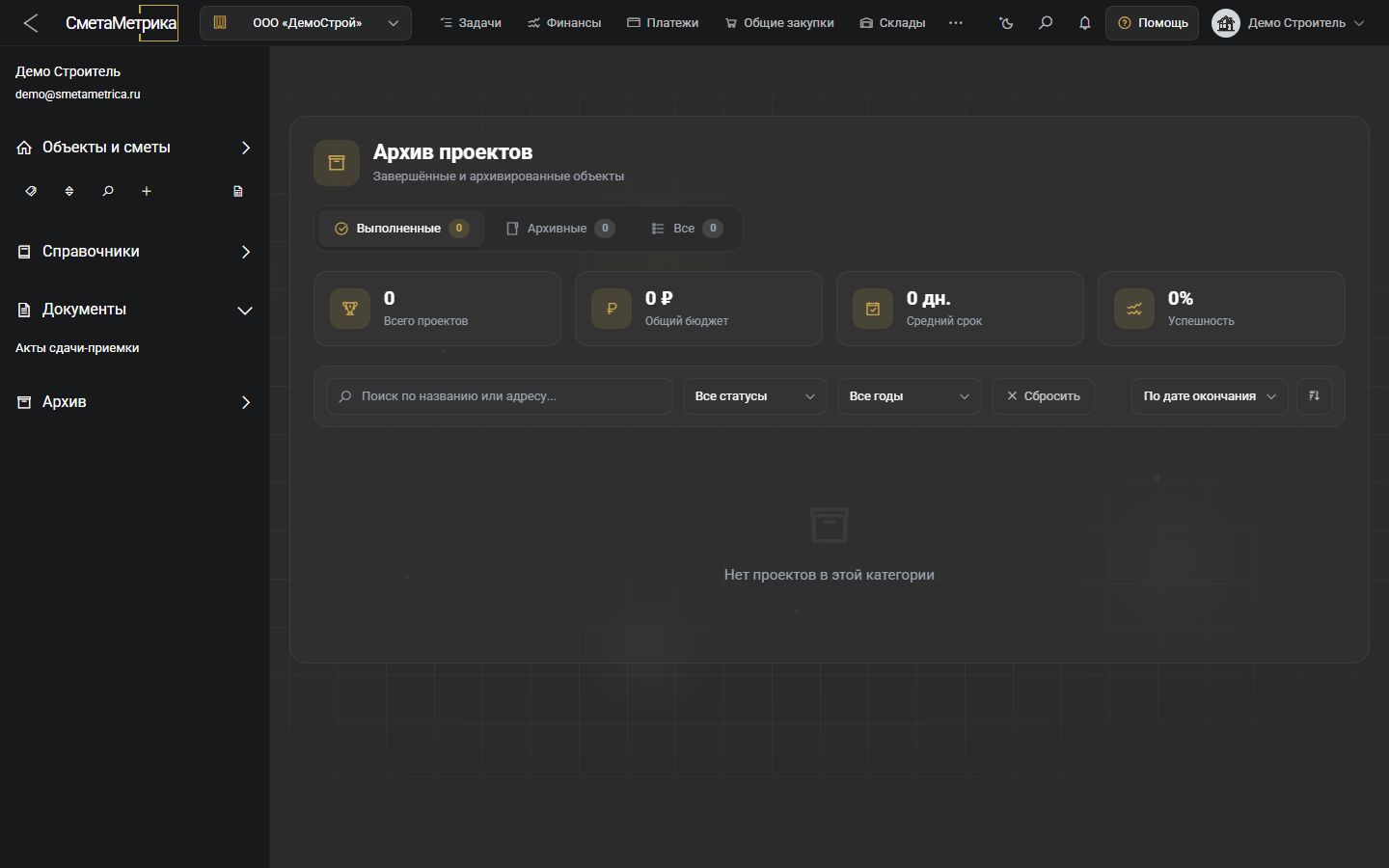Screen dimensions: 1389x868
Task: Click the Помощь help button
Action: [1153, 23]
